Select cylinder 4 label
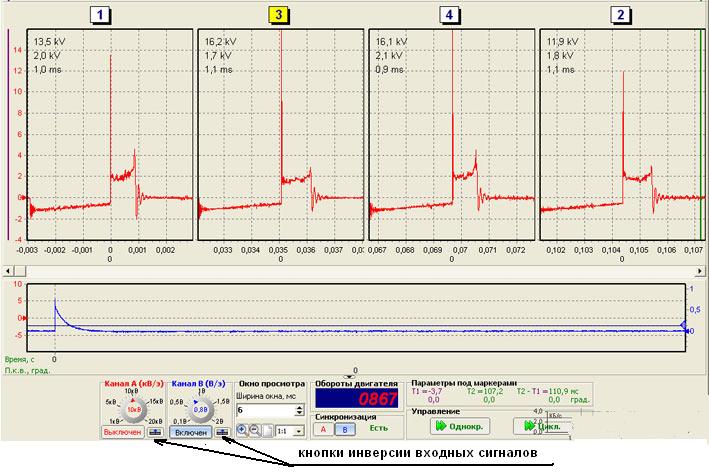The image size is (709, 473). (449, 15)
